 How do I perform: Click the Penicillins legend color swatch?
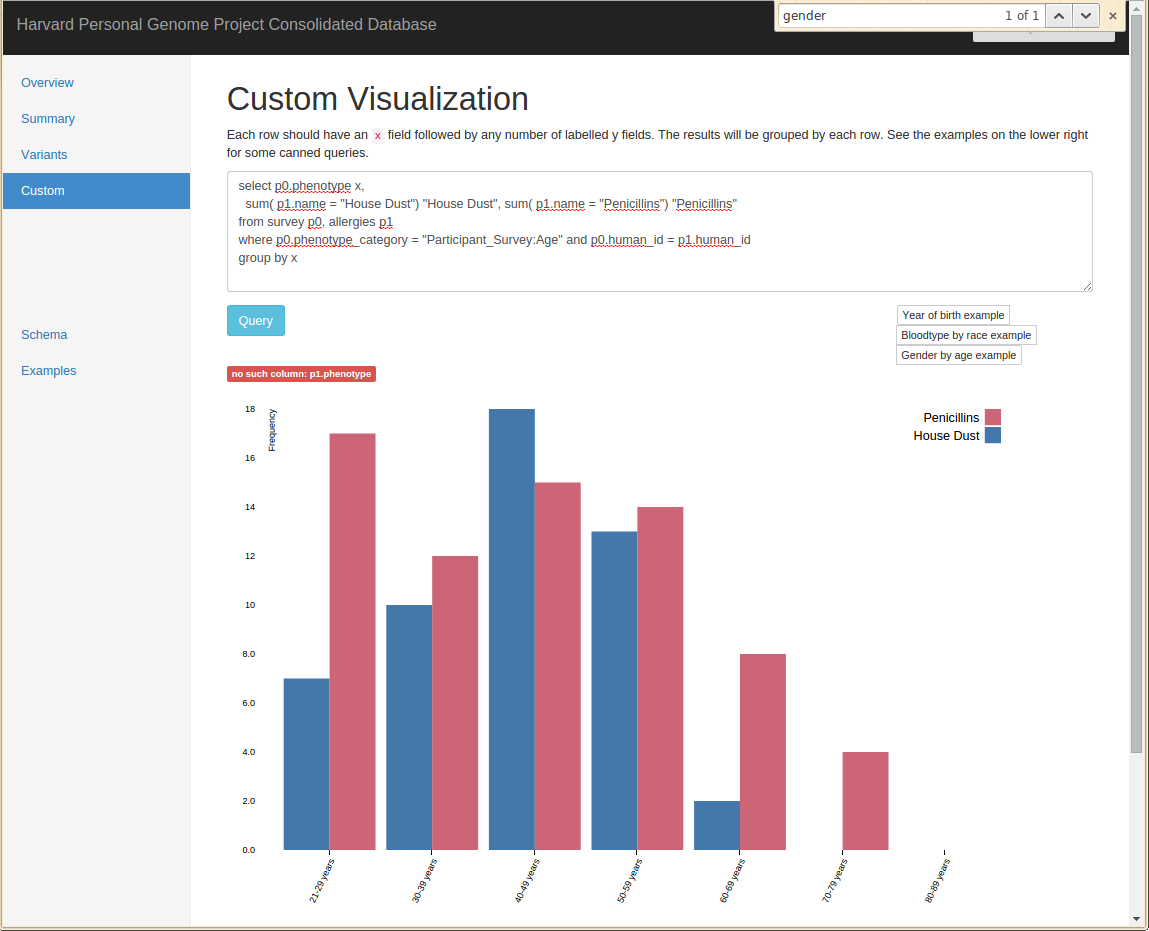(993, 417)
